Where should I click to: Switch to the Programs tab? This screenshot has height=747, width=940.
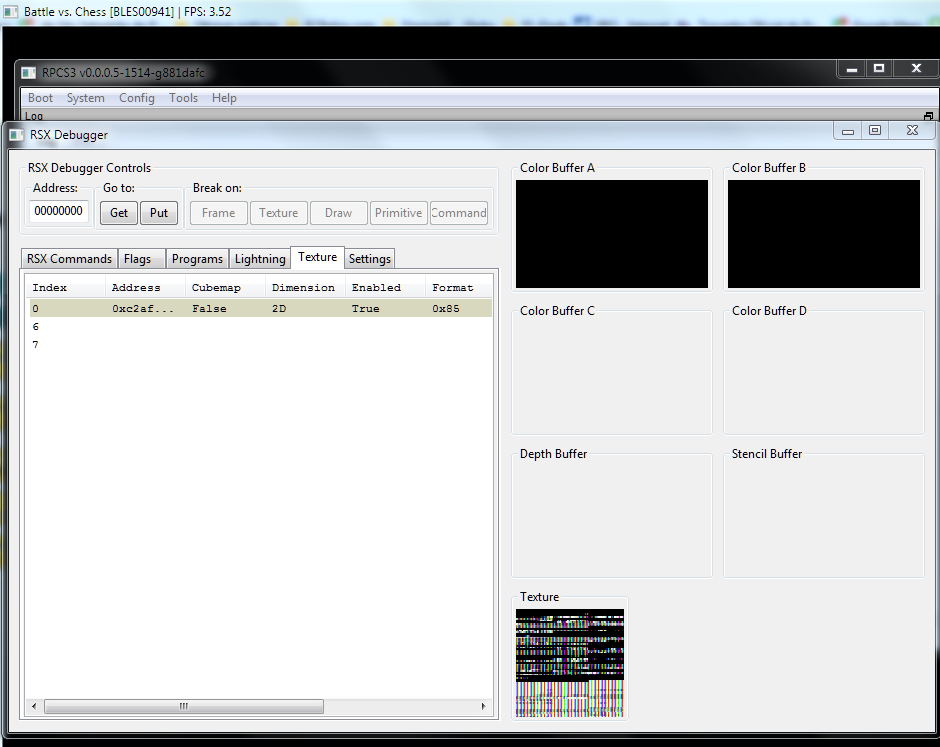[197, 259]
